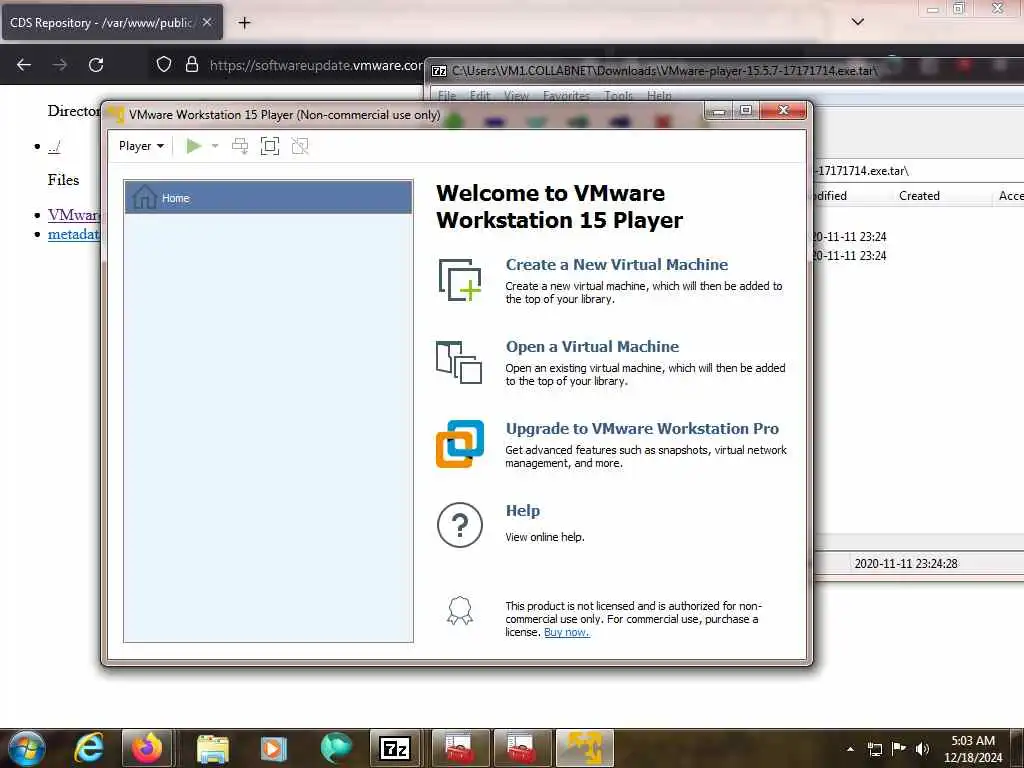Click the Enter full screen mode icon
This screenshot has height=768, width=1024.
click(x=270, y=146)
